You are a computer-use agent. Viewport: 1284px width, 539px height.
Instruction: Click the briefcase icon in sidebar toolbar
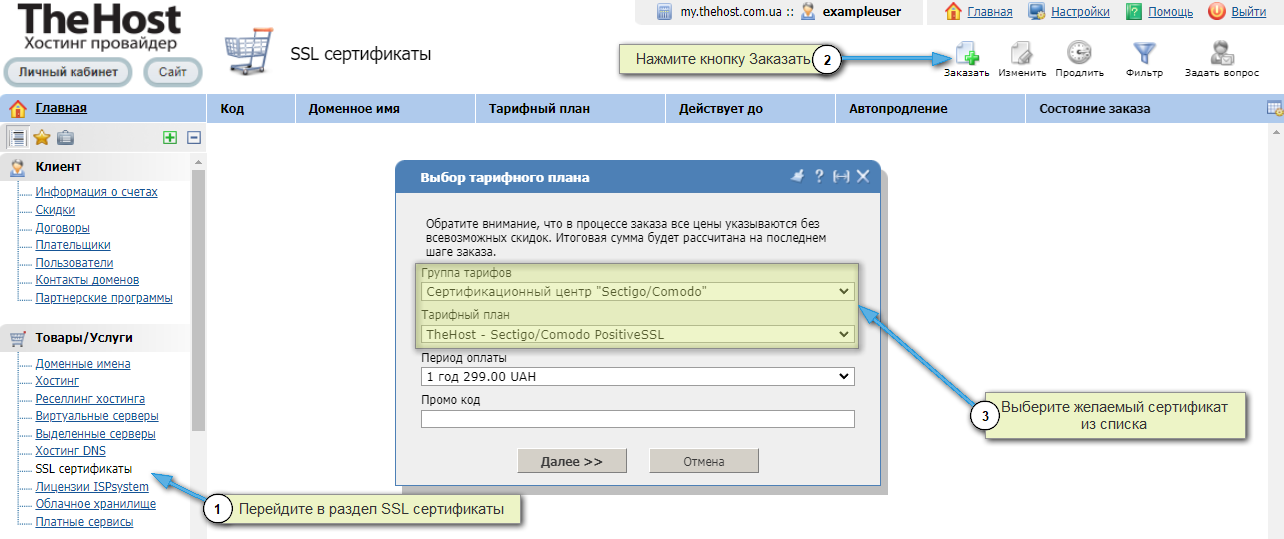point(65,138)
